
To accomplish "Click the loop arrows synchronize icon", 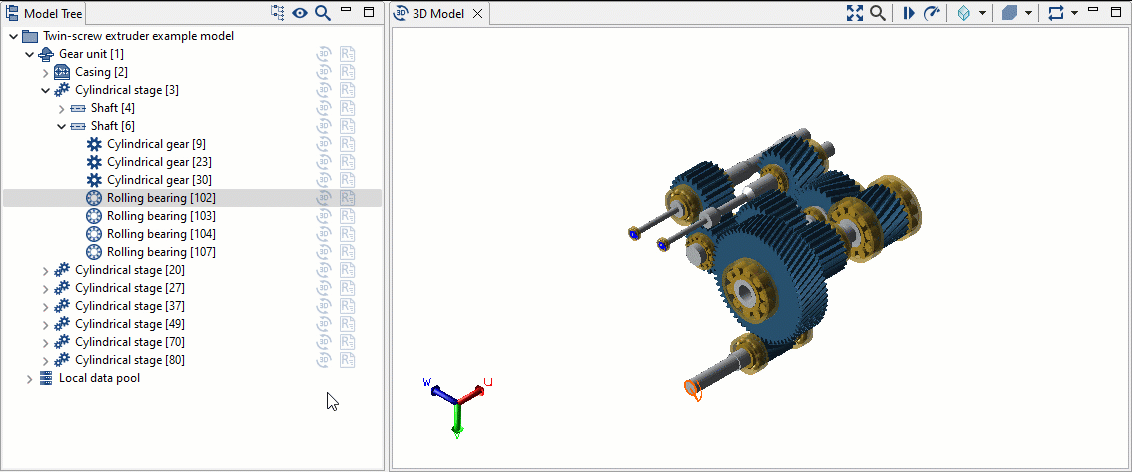I will [1056, 13].
